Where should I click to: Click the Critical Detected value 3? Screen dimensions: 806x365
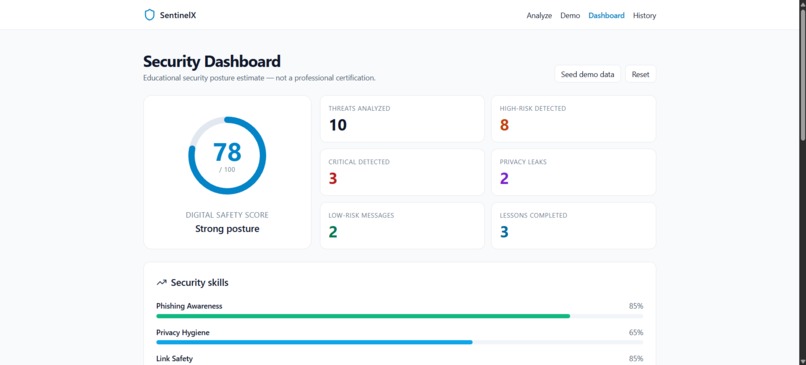tap(333, 178)
